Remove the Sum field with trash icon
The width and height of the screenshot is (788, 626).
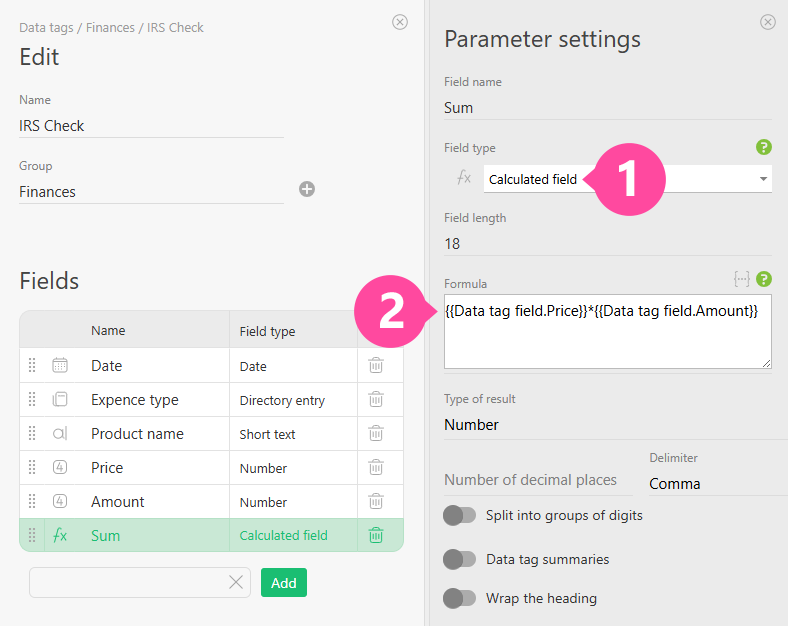(x=376, y=535)
